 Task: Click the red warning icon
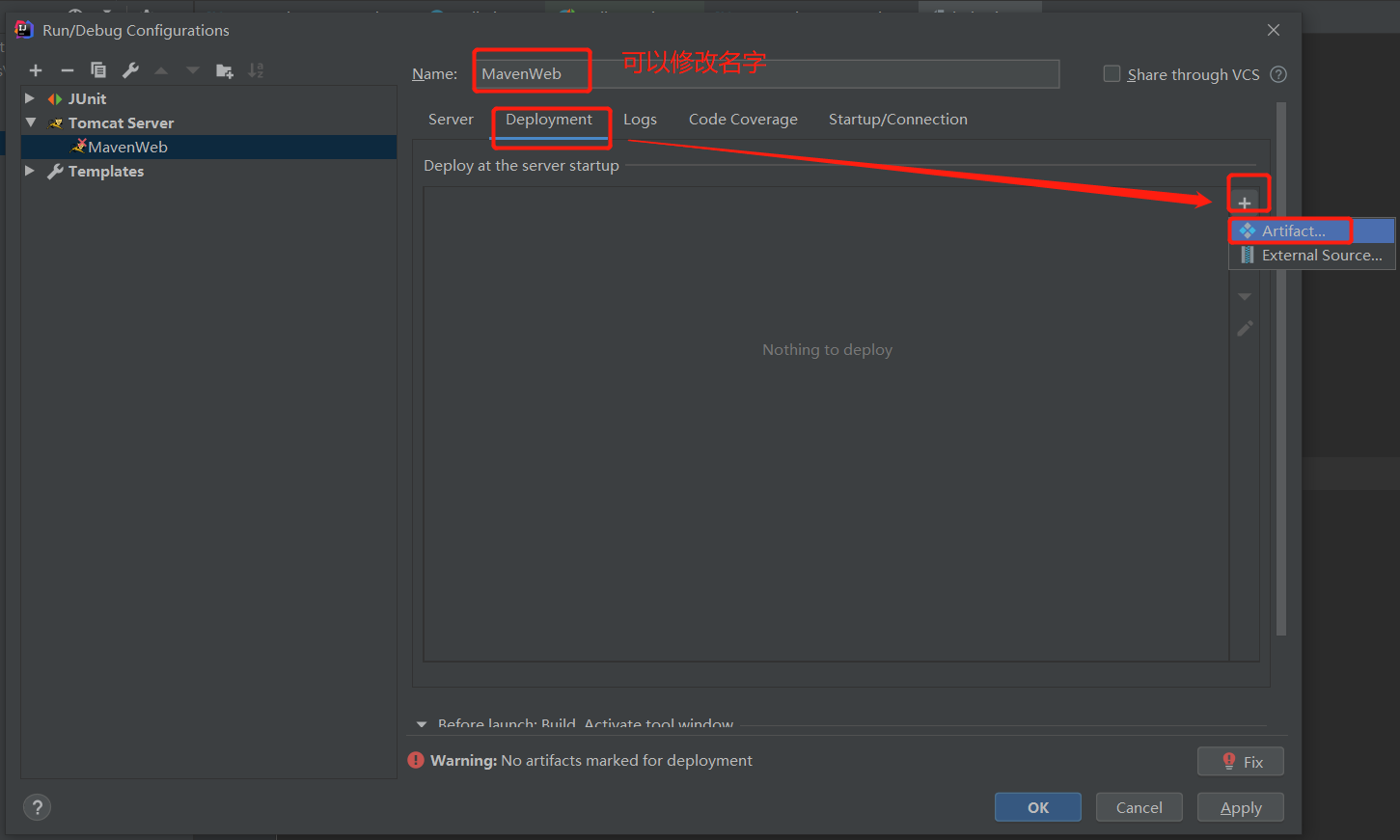click(416, 760)
